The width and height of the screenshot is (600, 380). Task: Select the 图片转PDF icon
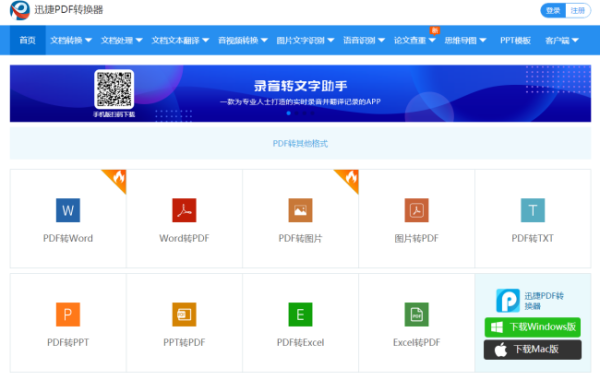point(417,210)
